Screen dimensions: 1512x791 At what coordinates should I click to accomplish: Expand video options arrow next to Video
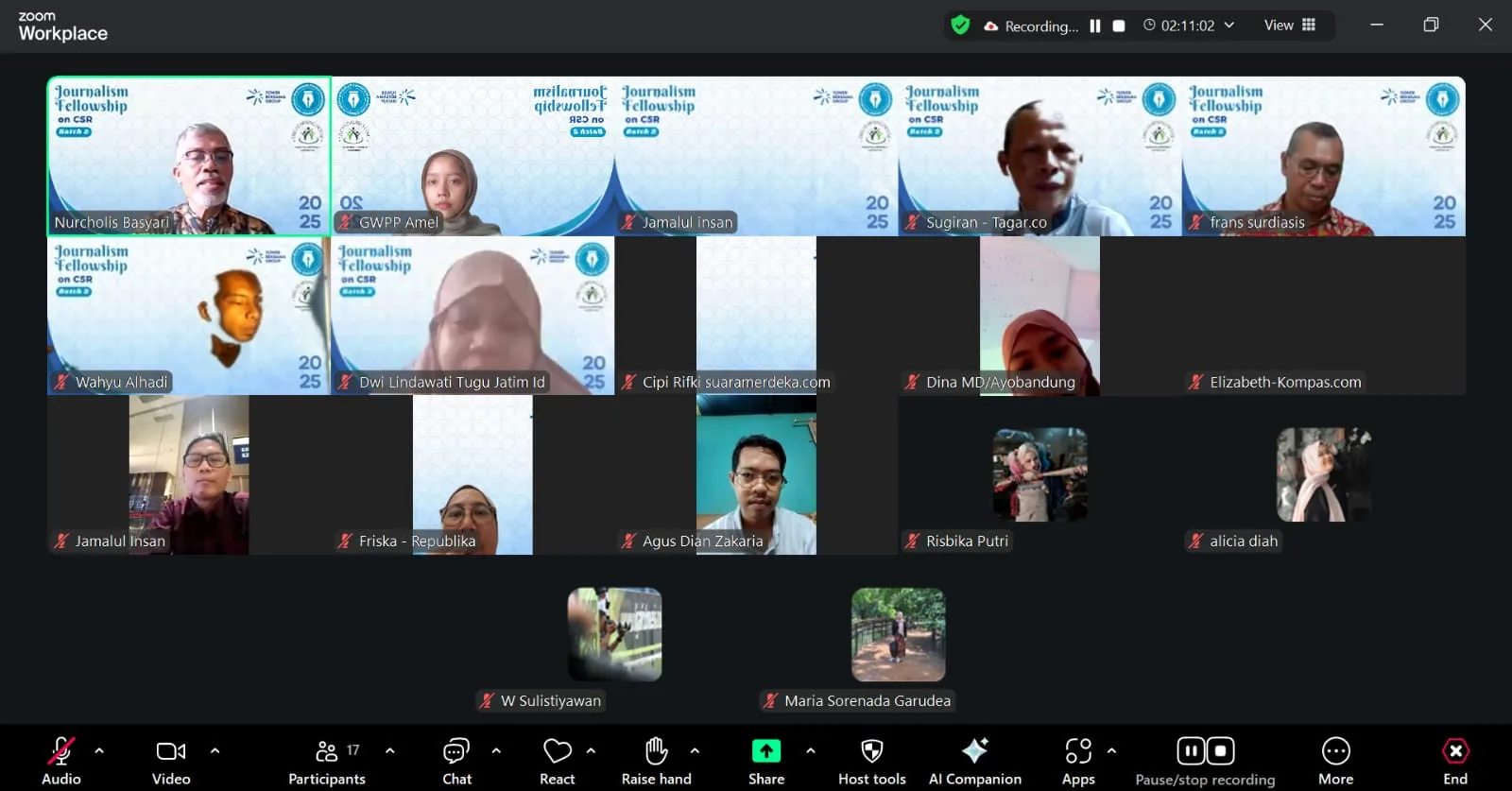click(x=215, y=751)
